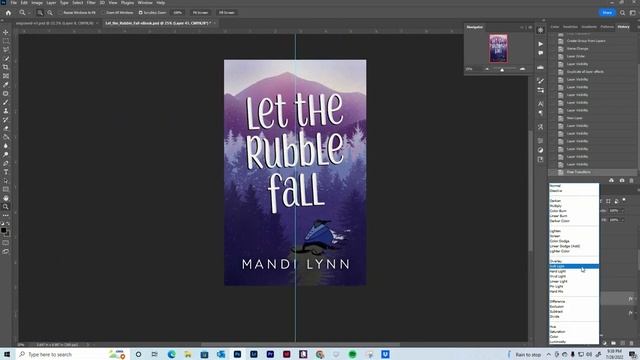Select the Crop tool

pos(6,67)
